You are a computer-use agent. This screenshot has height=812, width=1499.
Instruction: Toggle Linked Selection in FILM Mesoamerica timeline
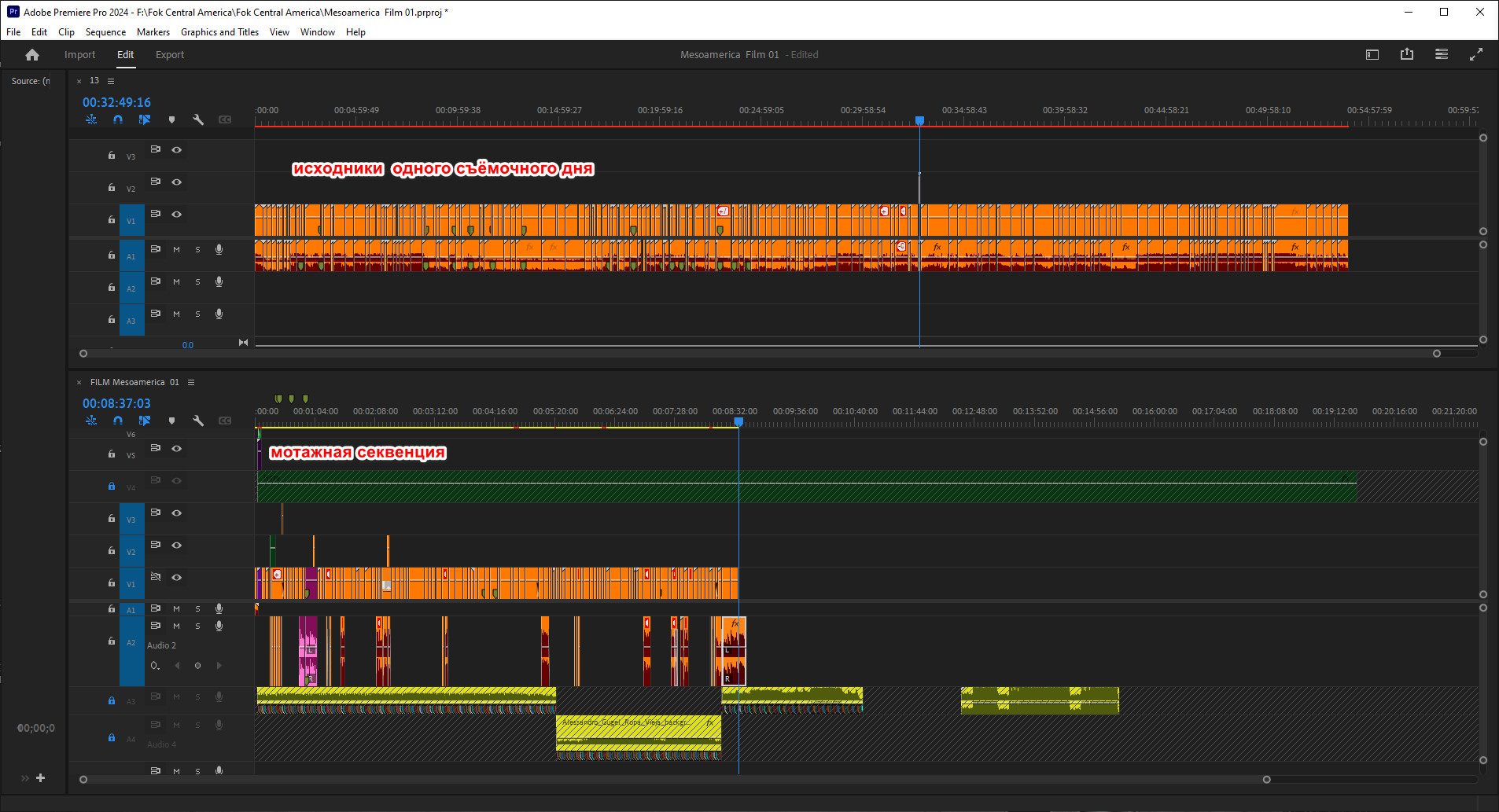[x=145, y=421]
